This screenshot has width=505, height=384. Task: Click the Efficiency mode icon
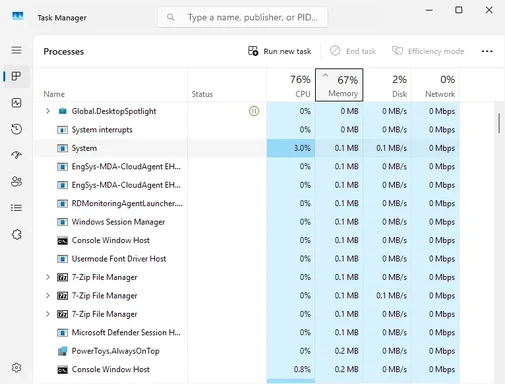pyautogui.click(x=397, y=51)
